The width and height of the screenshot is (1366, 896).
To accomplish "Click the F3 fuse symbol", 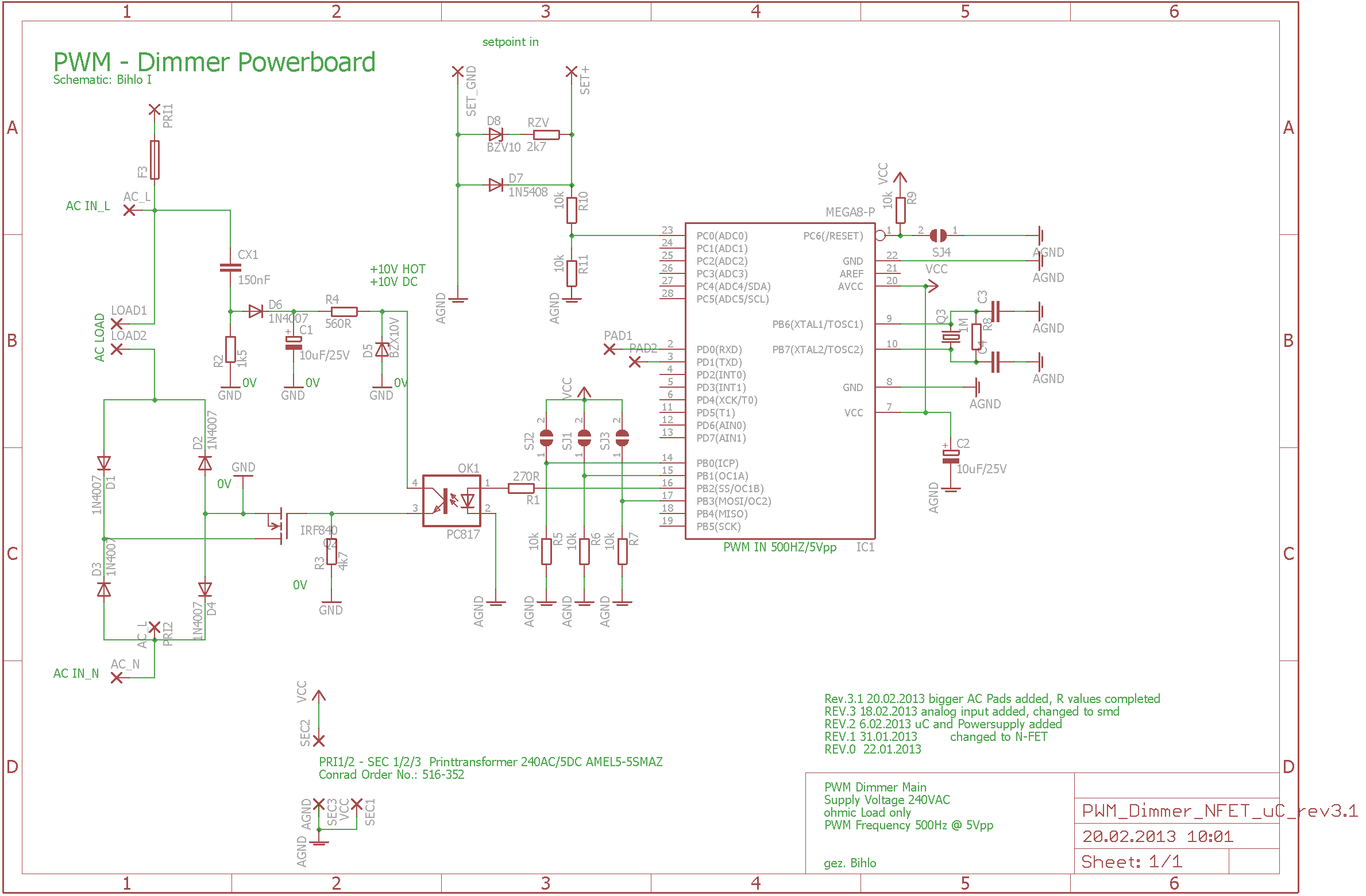I will [155, 160].
